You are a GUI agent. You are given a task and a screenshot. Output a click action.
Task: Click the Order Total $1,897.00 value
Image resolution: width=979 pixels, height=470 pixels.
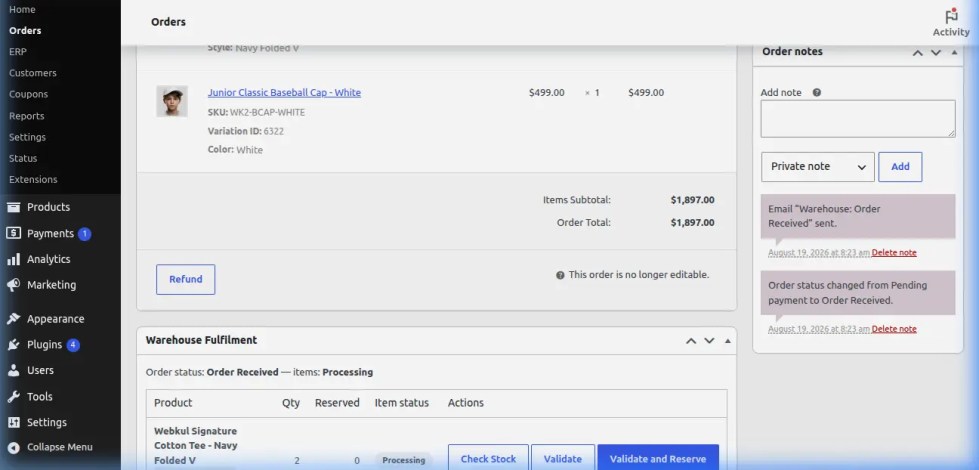tap(692, 222)
